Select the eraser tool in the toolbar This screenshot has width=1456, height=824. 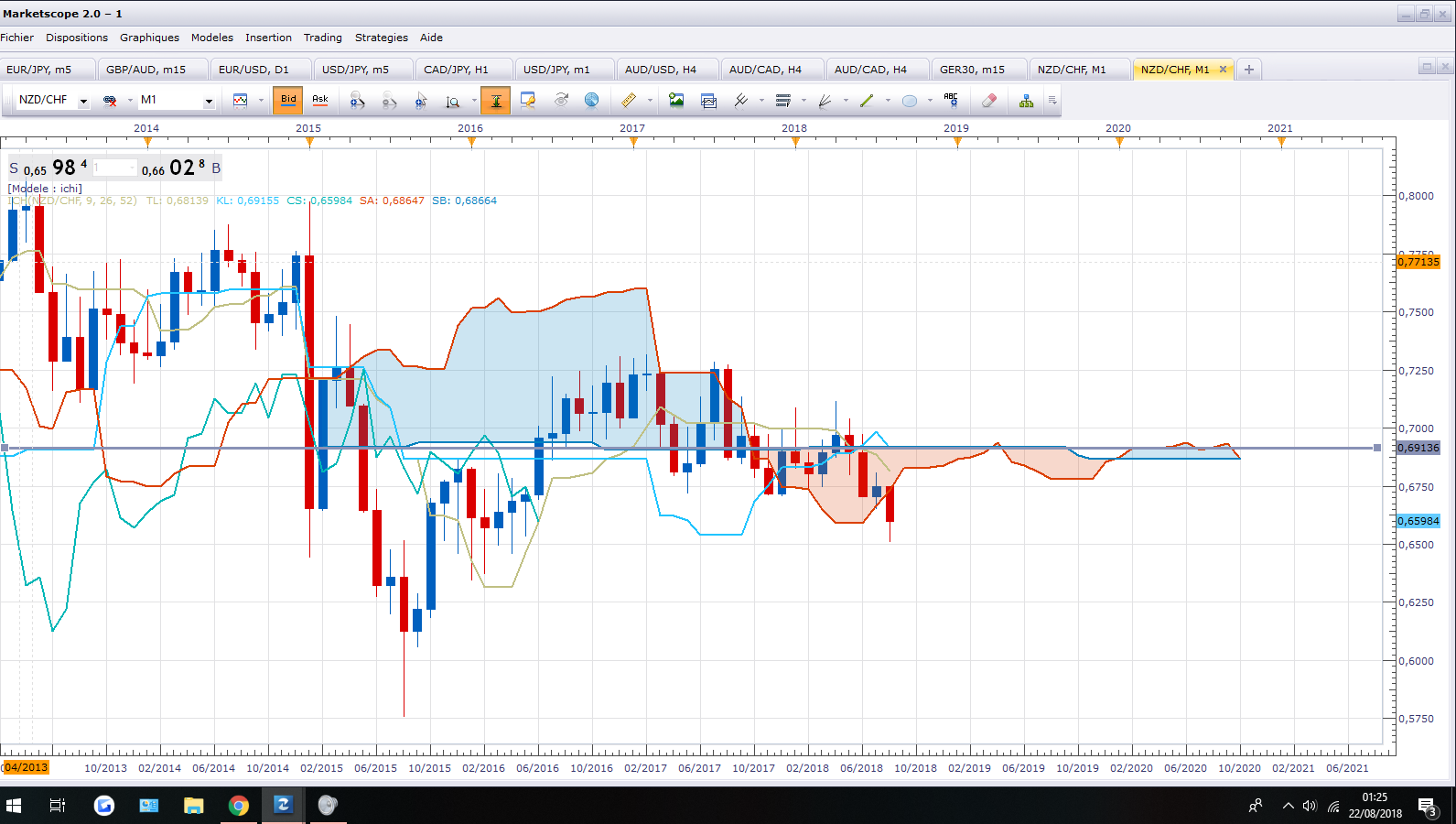coord(989,100)
